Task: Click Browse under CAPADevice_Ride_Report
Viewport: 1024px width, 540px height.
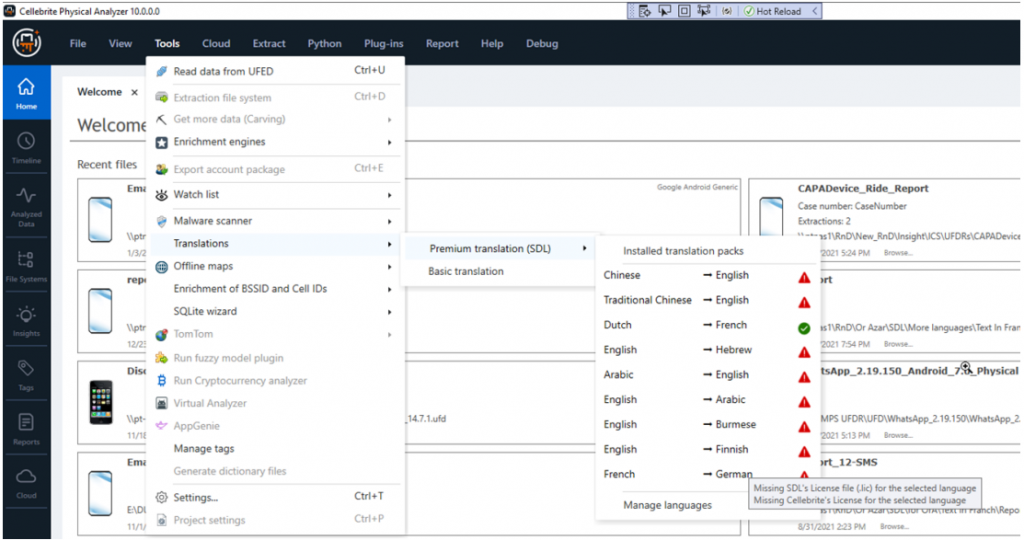Action: coord(898,253)
